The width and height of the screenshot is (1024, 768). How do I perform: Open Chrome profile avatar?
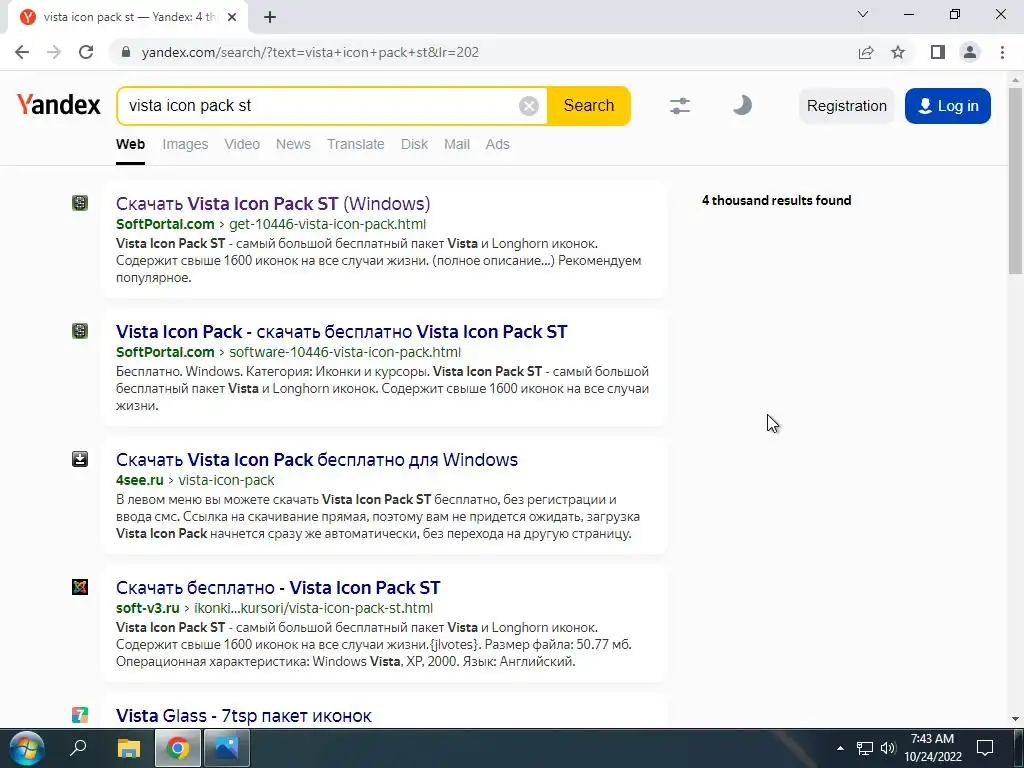pyautogui.click(x=970, y=52)
